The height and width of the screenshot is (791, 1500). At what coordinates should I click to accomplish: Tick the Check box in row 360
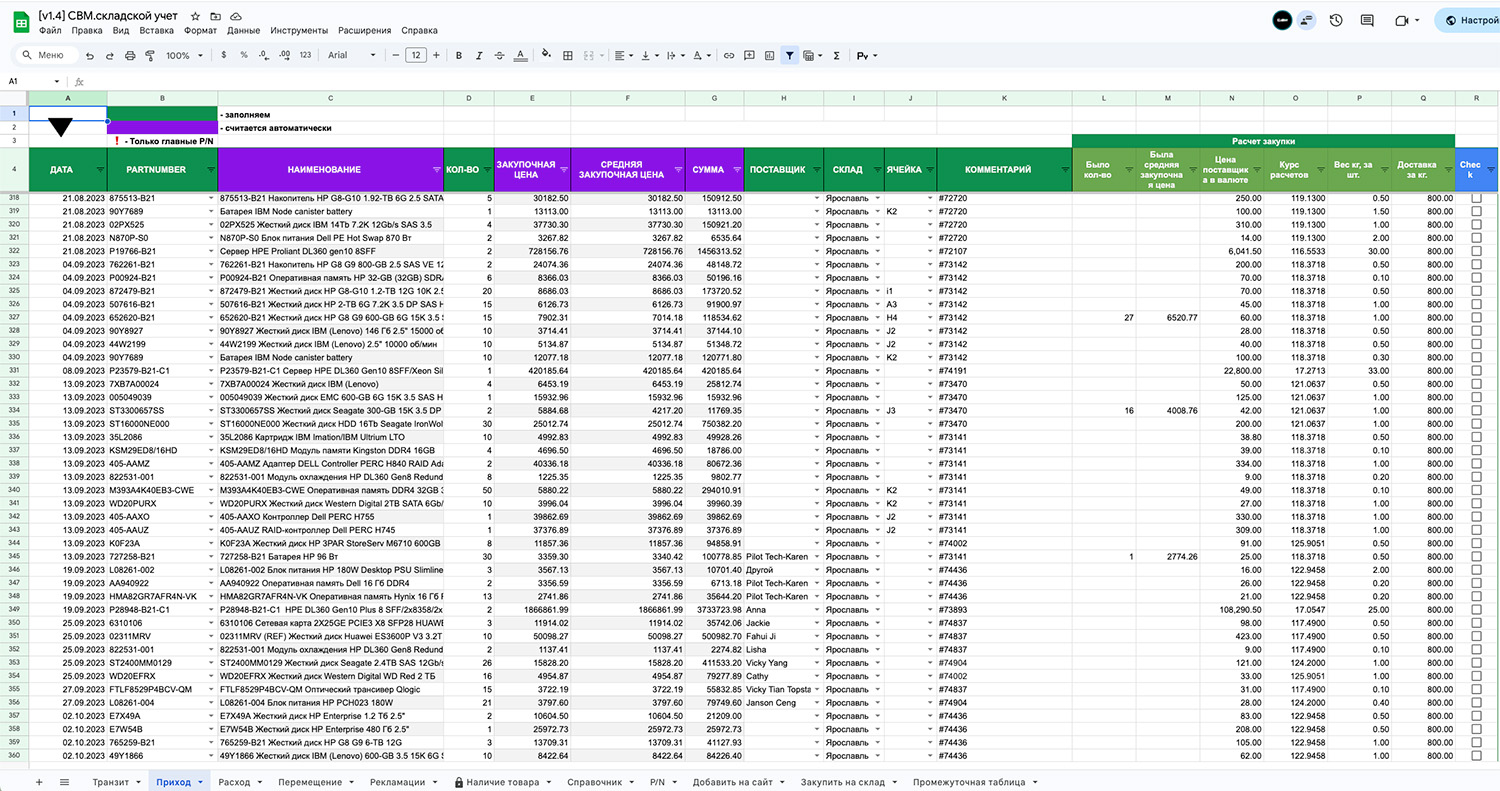coord(1476,755)
